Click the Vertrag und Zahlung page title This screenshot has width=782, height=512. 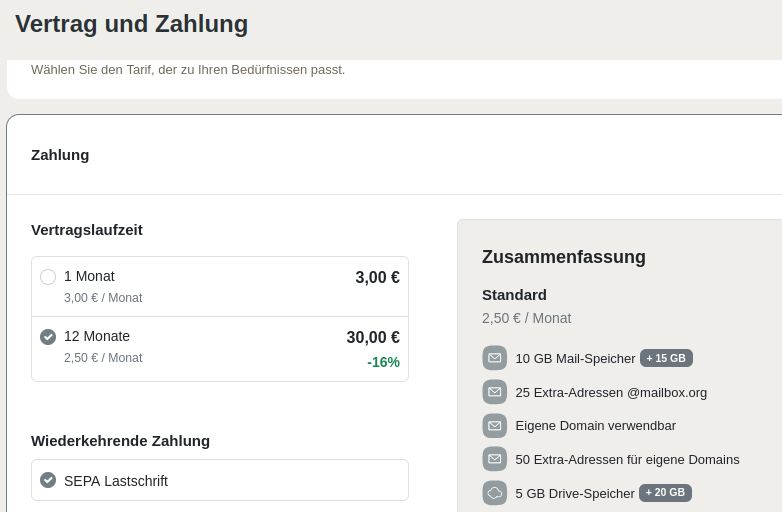[131, 24]
